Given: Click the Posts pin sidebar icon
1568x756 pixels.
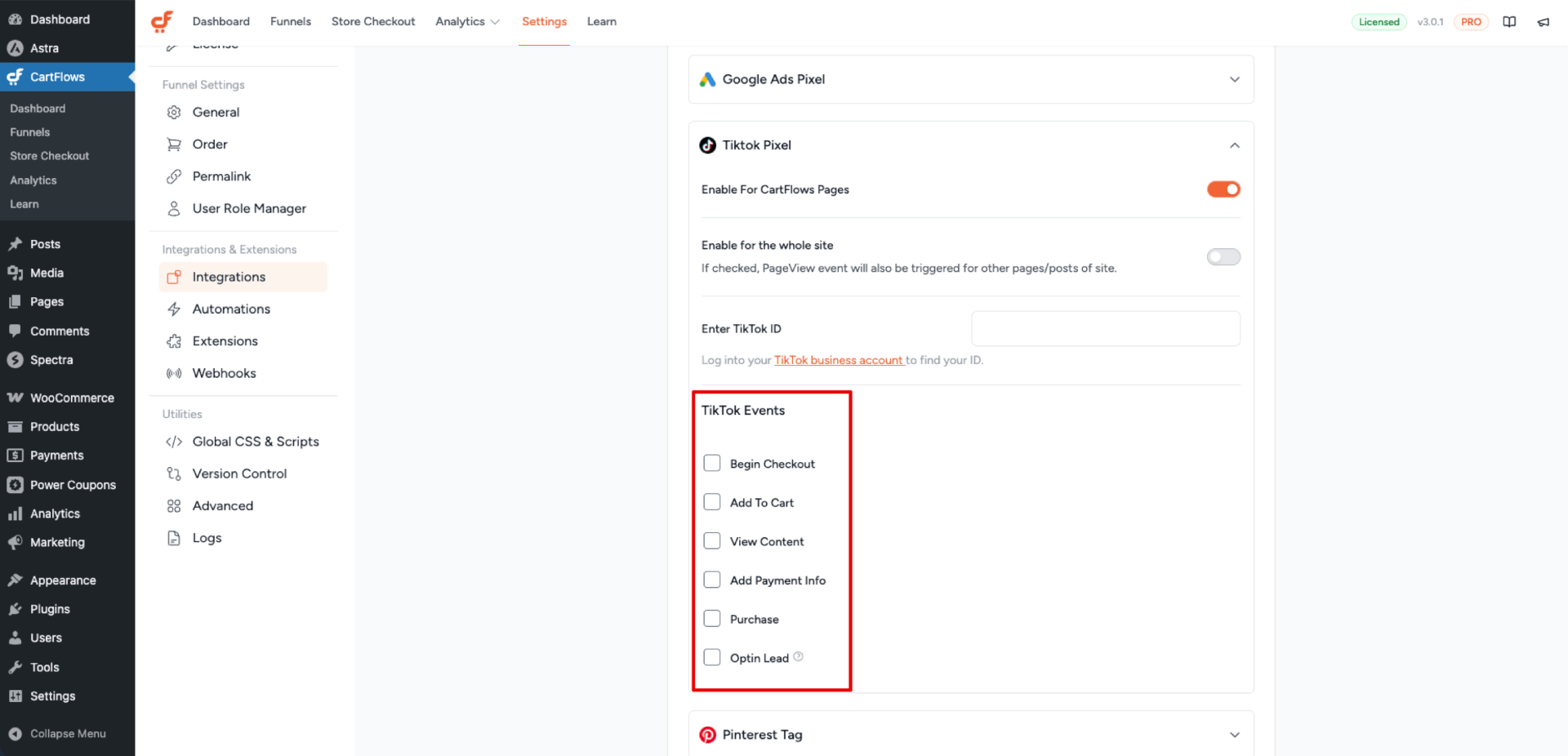Looking at the screenshot, I should pos(15,244).
